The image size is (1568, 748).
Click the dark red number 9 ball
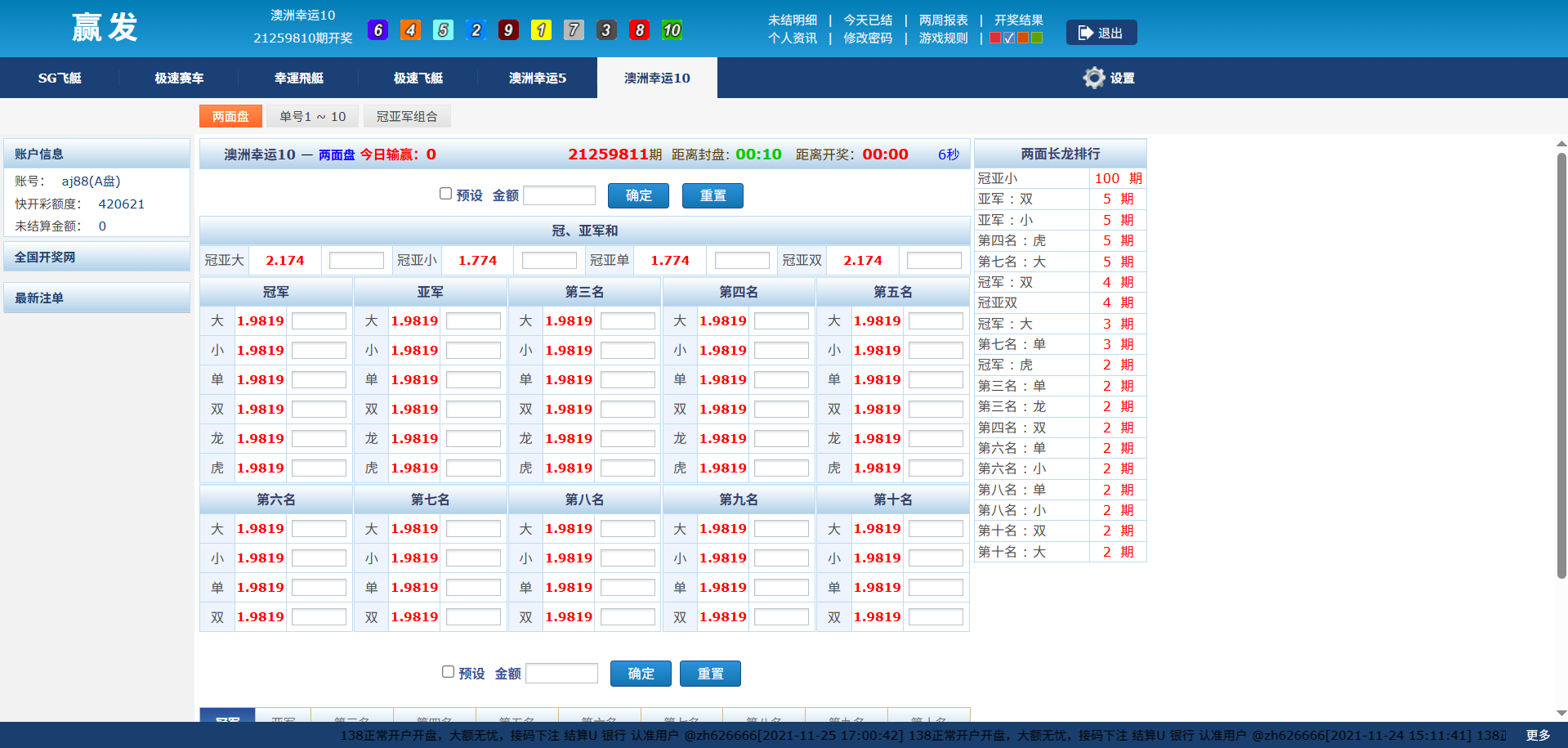tap(508, 30)
